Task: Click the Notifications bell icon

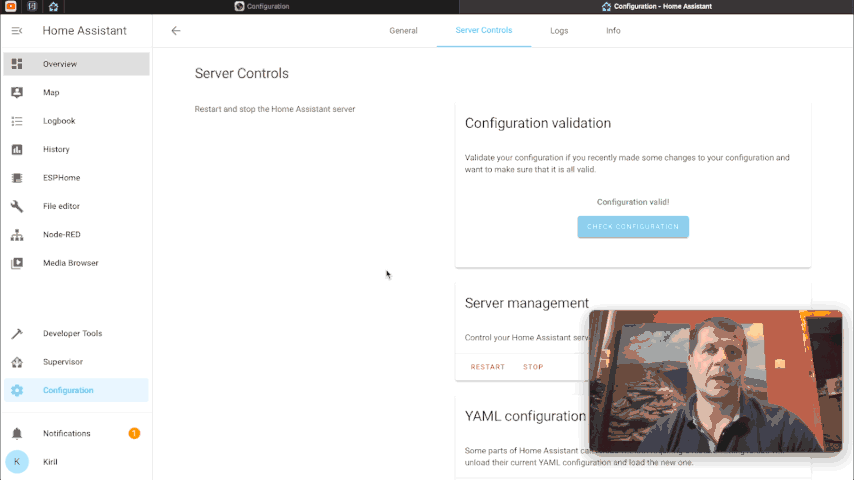Action: pos(17,433)
